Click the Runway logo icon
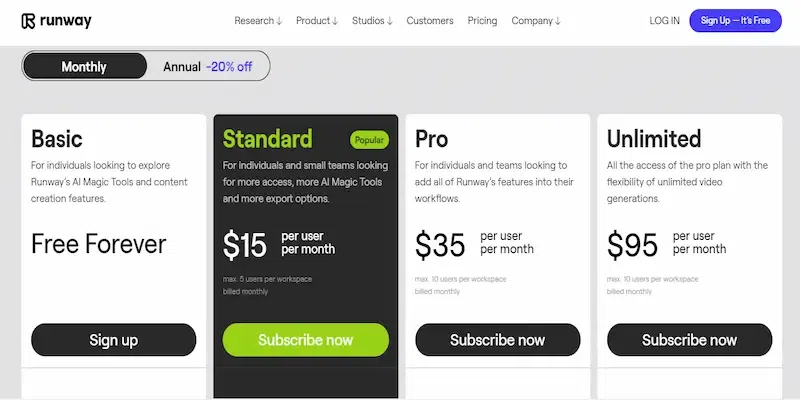 [29, 20]
